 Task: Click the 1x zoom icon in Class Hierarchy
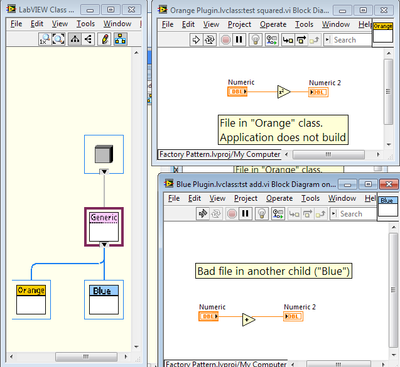tap(45, 39)
